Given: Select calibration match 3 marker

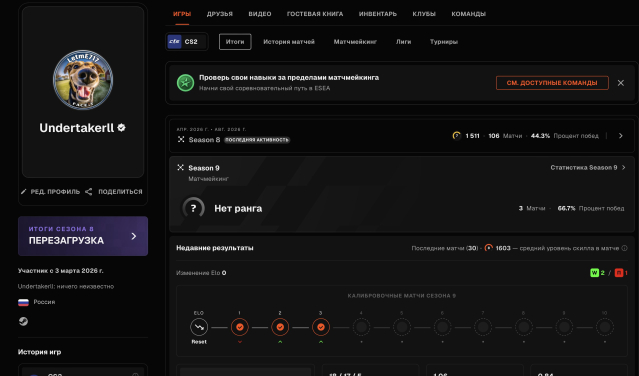Looking at the screenshot, I should pos(321,327).
